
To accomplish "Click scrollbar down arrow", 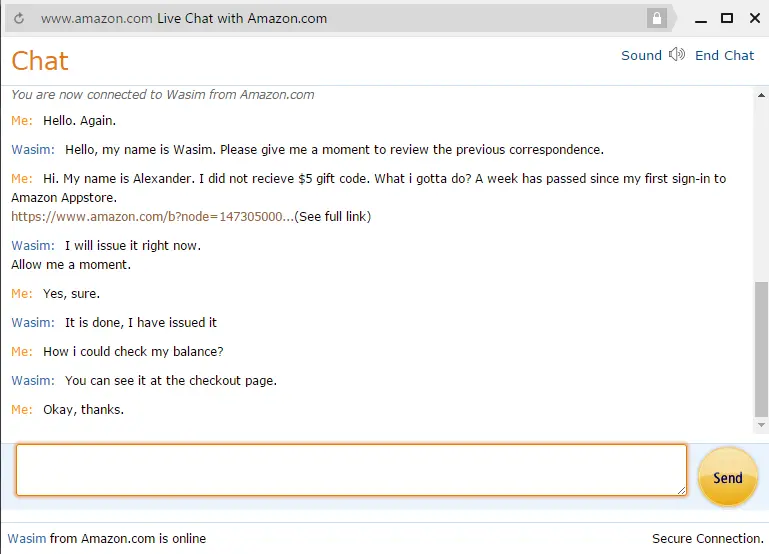I will 761,425.
